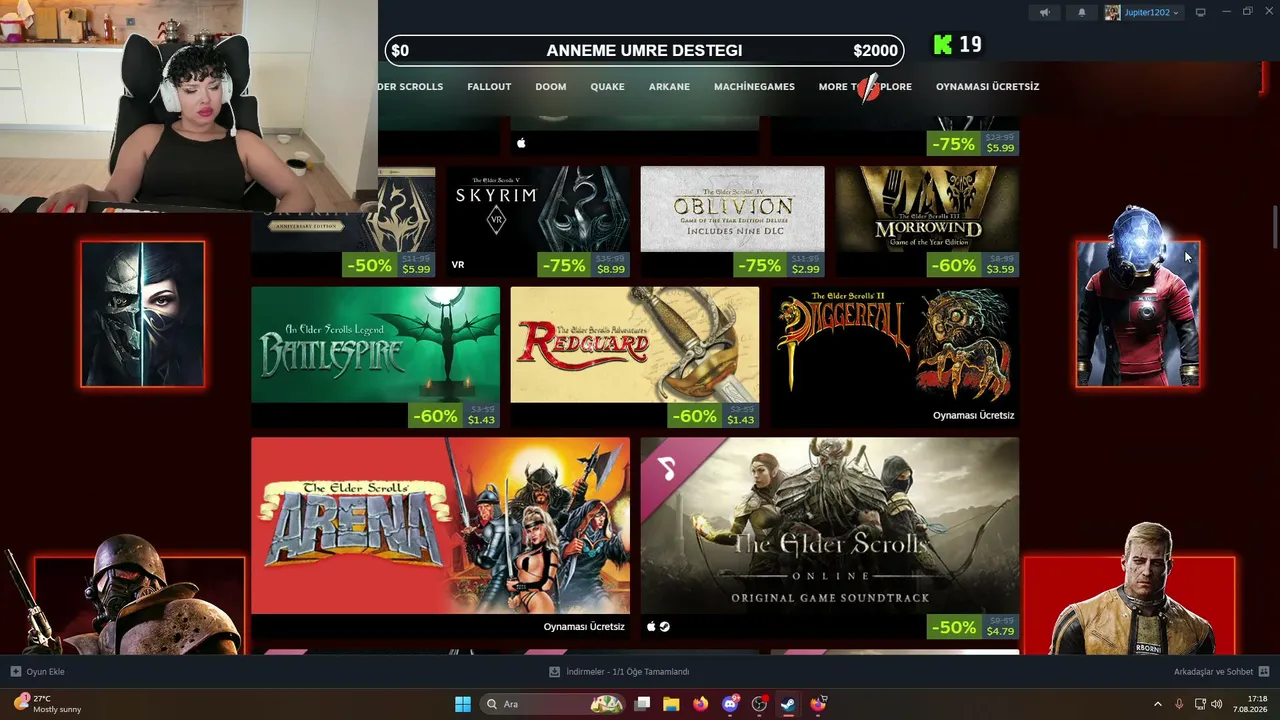1280x720 pixels.
Task: Open the Steam notifications bell
Action: click(x=1081, y=12)
